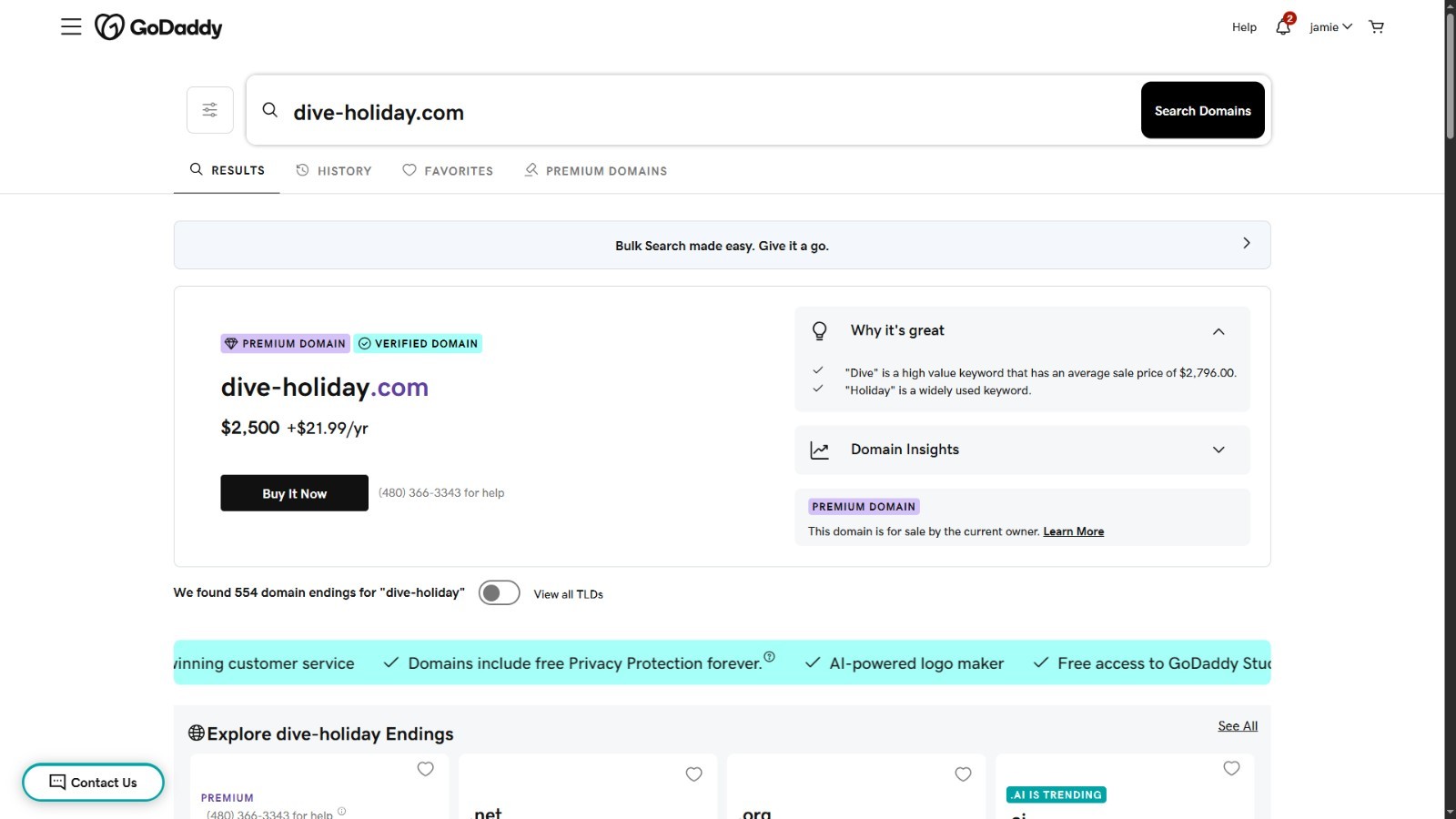Click the Buy It Now button

294,493
